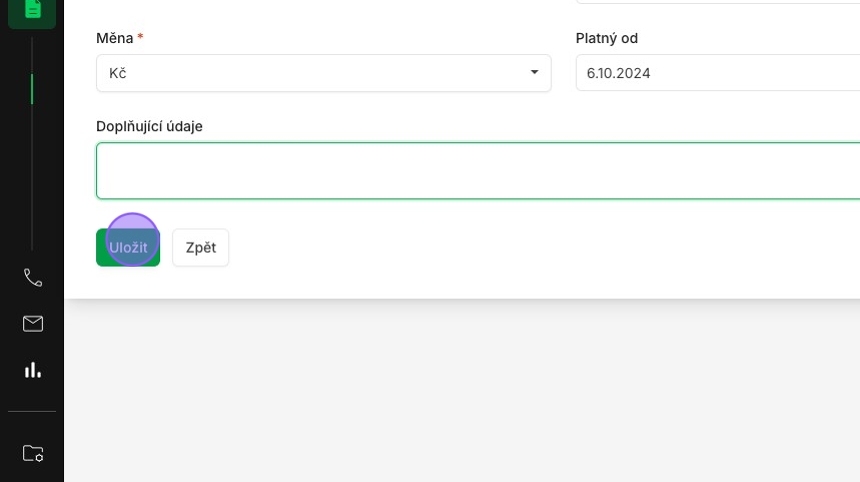Open the mail envelope icon in sidebar

click(x=33, y=324)
